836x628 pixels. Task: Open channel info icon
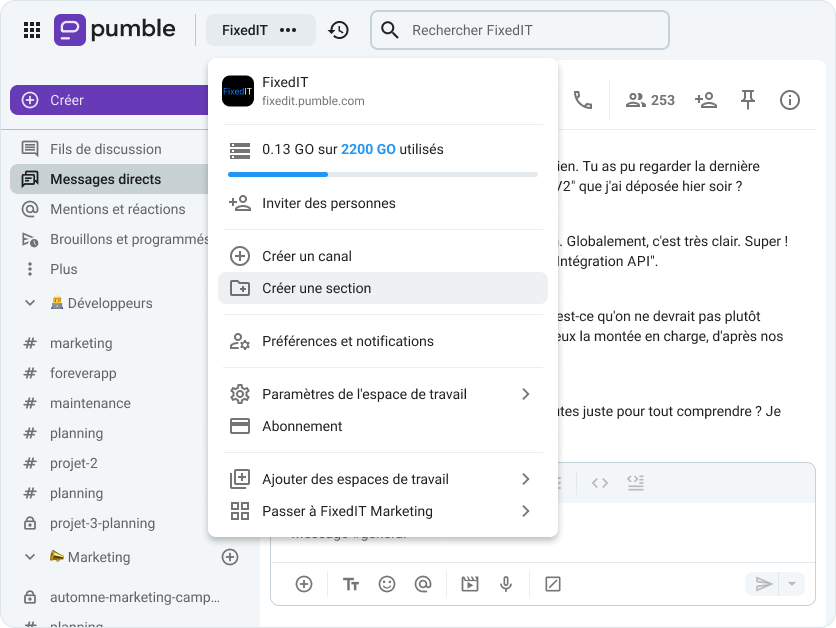point(790,100)
